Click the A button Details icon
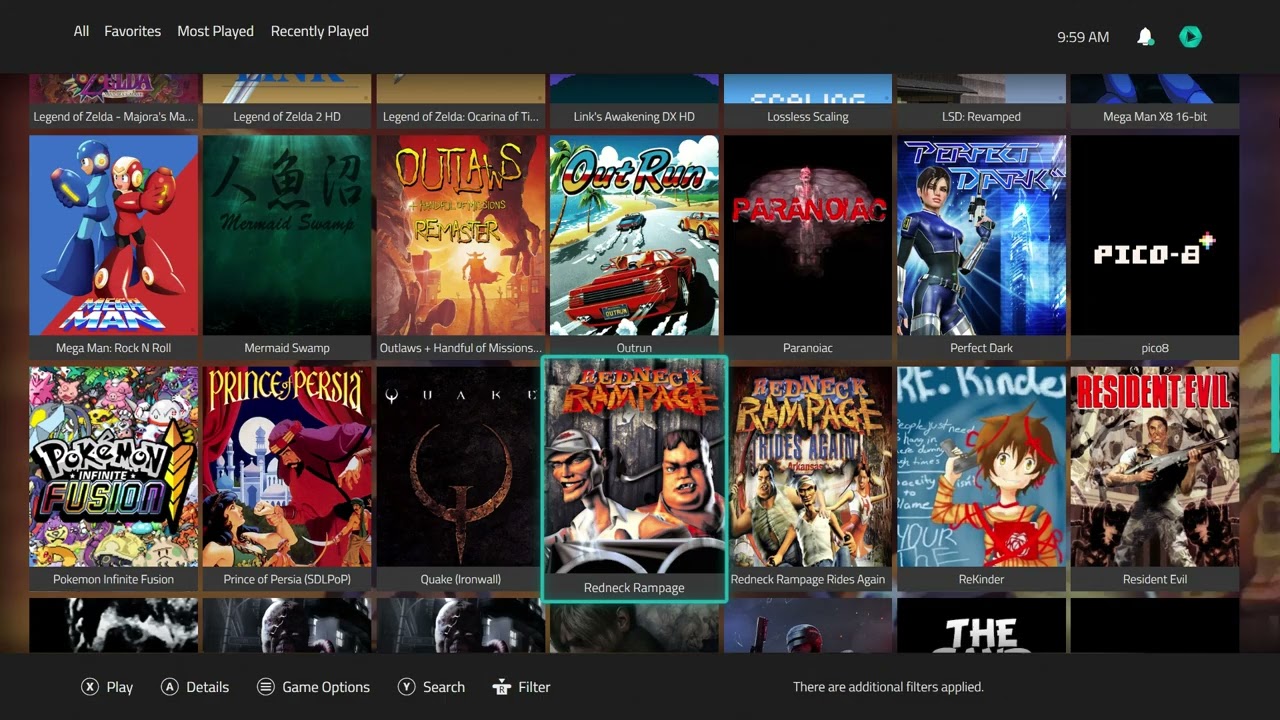The image size is (1280, 720). coord(170,687)
